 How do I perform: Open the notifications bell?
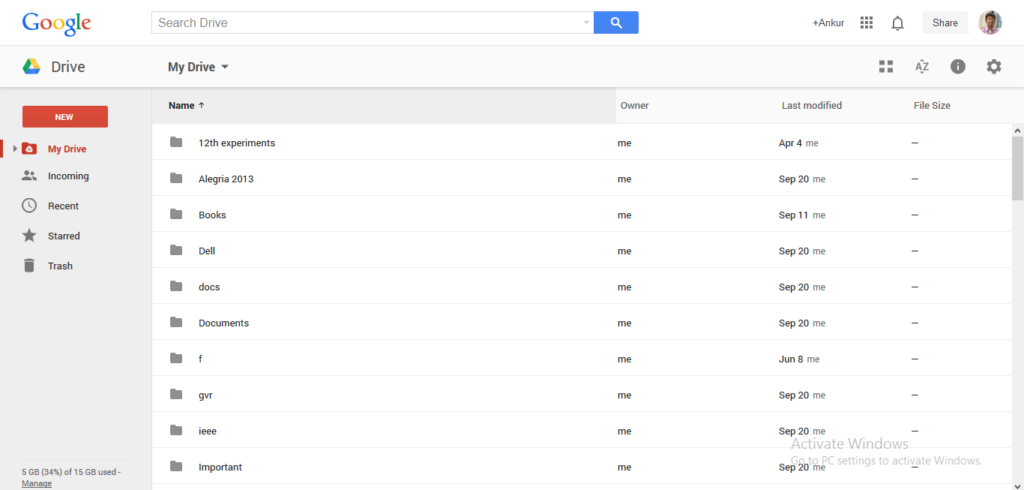897,23
